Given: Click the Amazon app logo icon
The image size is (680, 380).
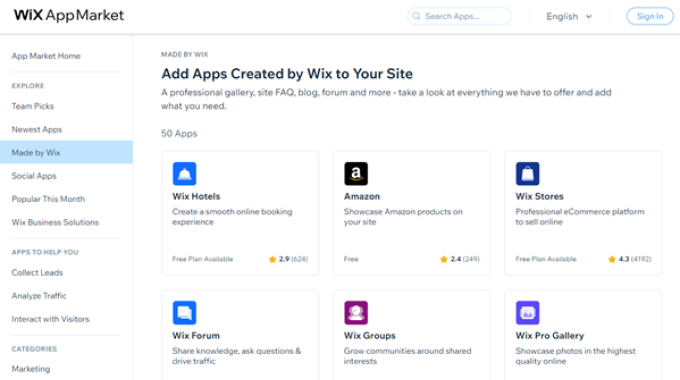Looking at the screenshot, I should click(x=356, y=174).
